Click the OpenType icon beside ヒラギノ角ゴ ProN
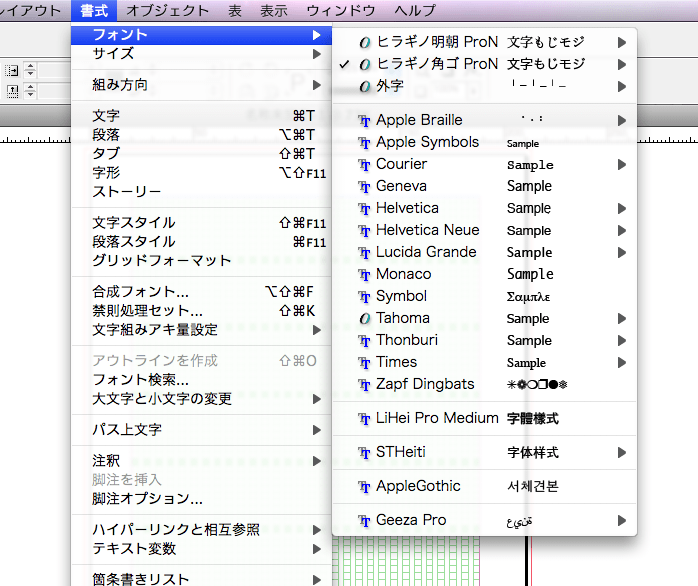Image resolution: width=698 pixels, height=586 pixels. [x=365, y=65]
